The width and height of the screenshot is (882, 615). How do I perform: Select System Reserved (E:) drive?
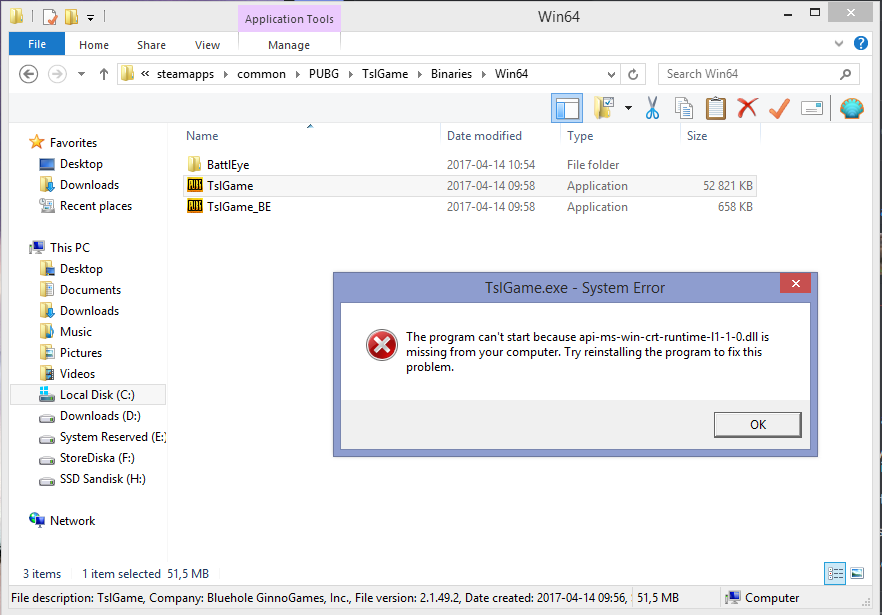pyautogui.click(x=112, y=437)
